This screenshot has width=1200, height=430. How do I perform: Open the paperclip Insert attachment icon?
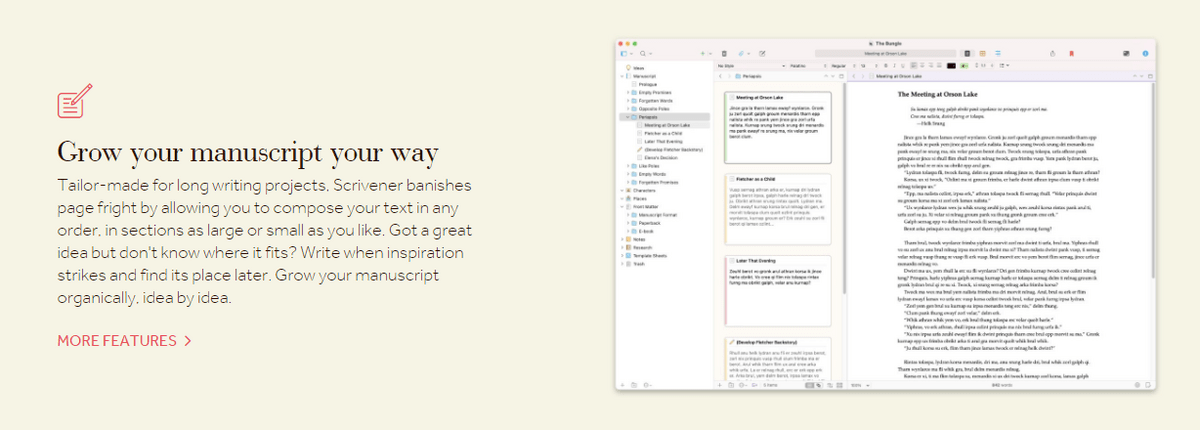[x=741, y=53]
